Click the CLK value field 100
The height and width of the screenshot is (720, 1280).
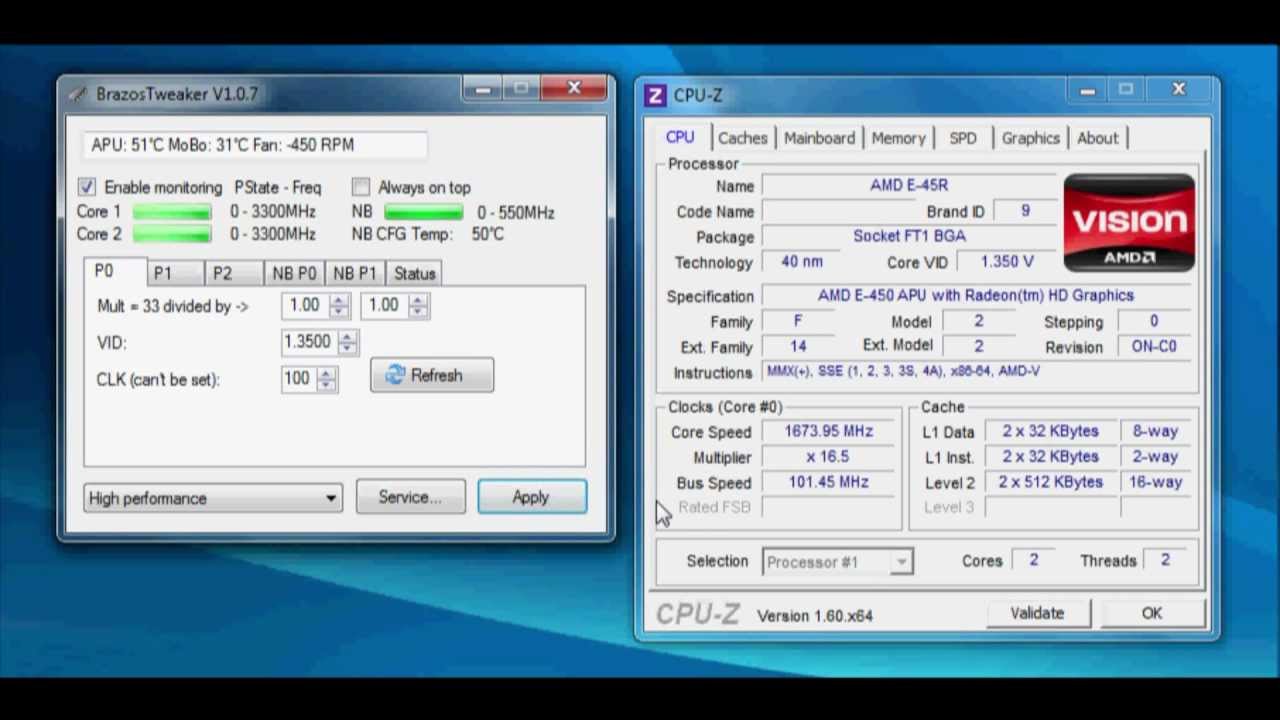pyautogui.click(x=300, y=379)
